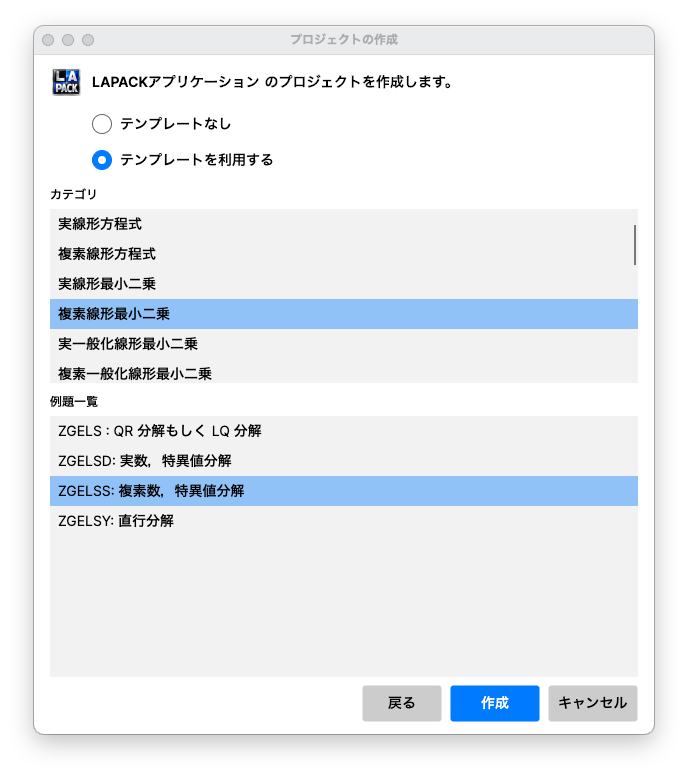Pick the 複素一般化線形最小二乗 category
The image size is (688, 776).
pos(344,372)
